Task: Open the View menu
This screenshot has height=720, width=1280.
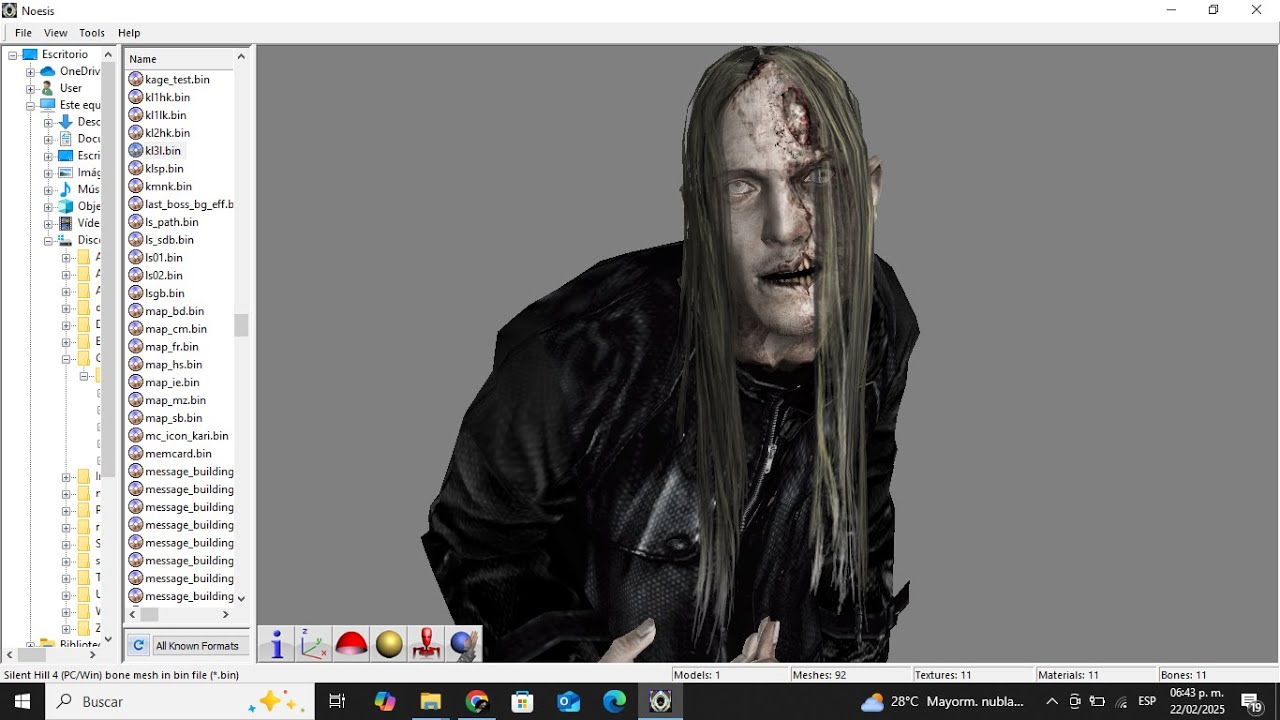Action: click(x=56, y=33)
